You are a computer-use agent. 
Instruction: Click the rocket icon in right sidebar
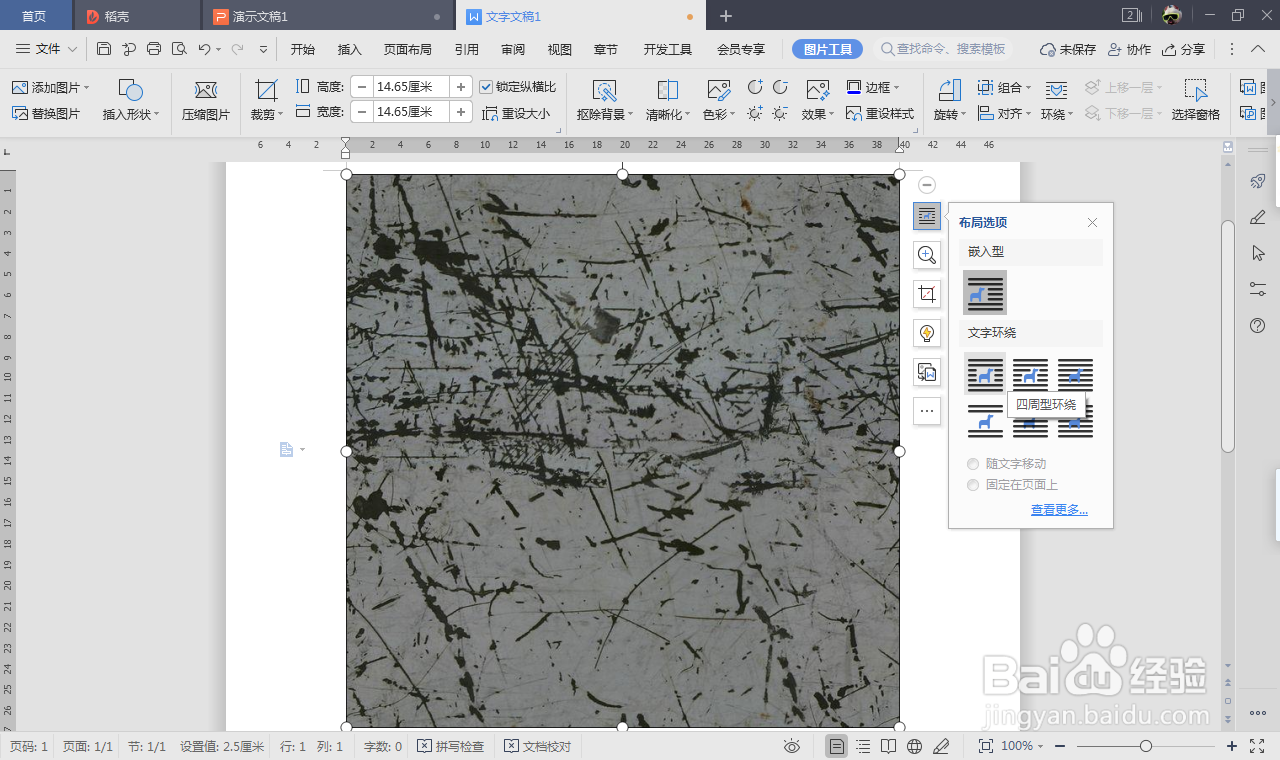1258,181
